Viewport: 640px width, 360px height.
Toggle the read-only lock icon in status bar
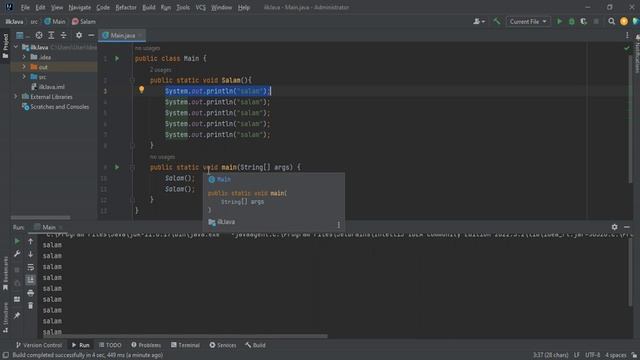click(634, 355)
